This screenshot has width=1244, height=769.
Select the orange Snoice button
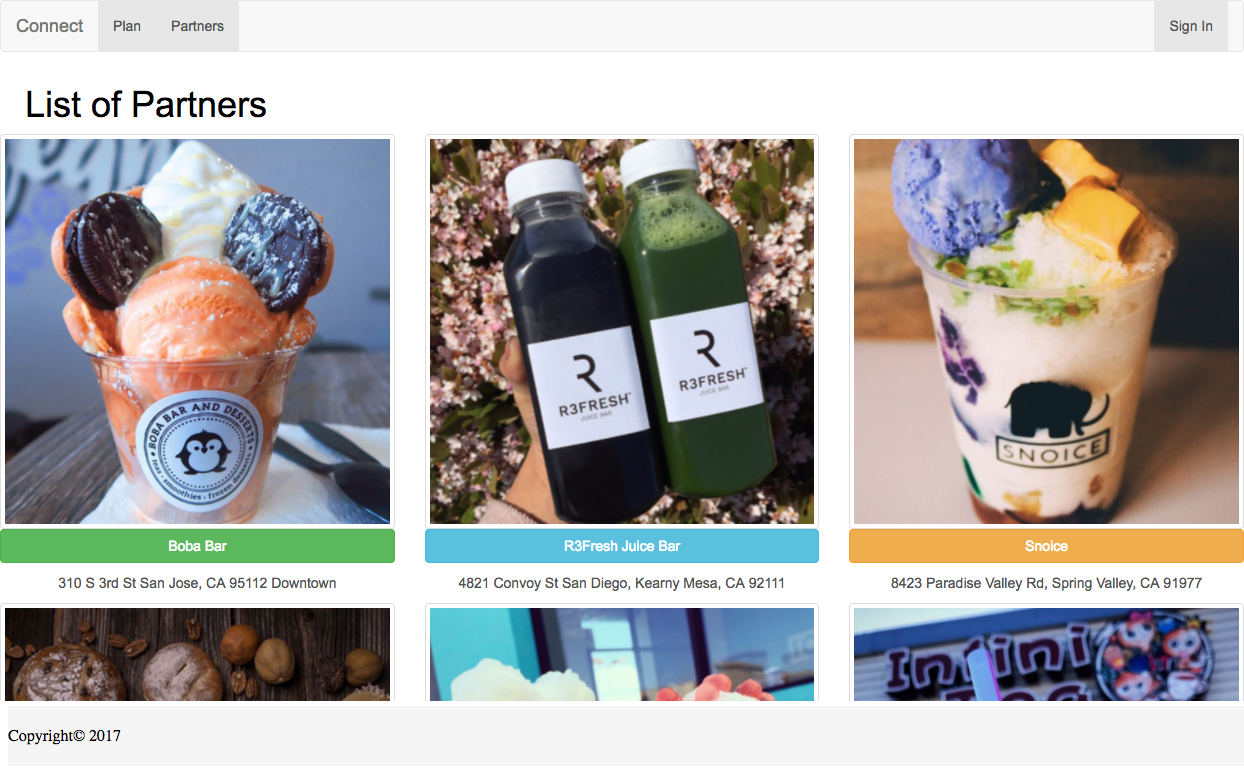tap(1046, 546)
